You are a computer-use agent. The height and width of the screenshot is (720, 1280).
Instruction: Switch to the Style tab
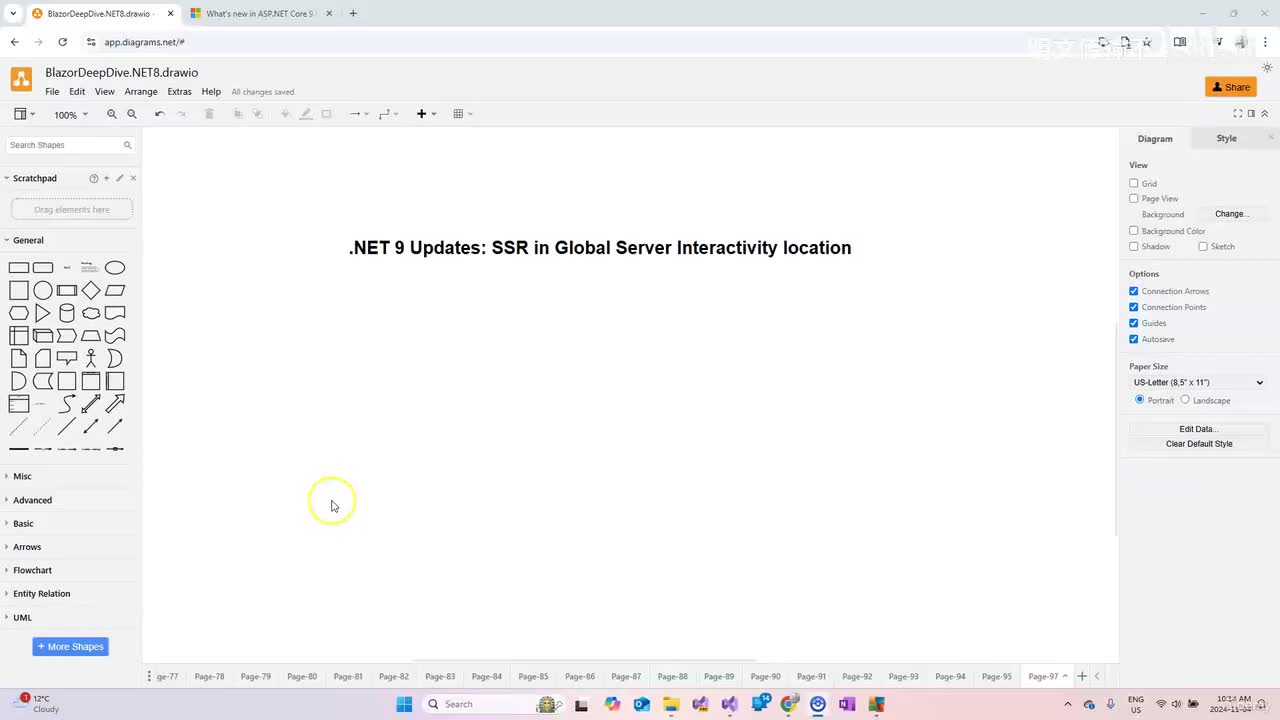pyautogui.click(x=1226, y=138)
